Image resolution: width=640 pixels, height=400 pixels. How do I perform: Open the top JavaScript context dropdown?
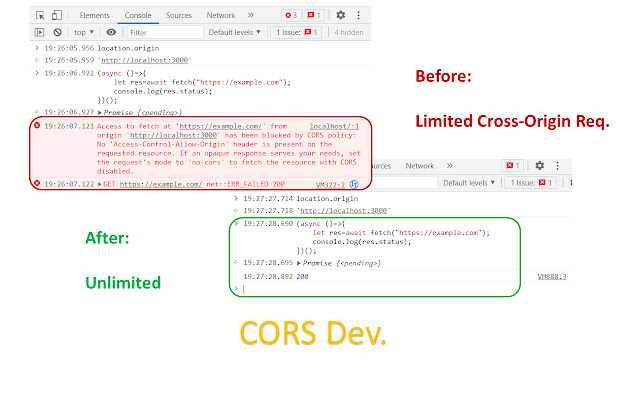point(84,32)
